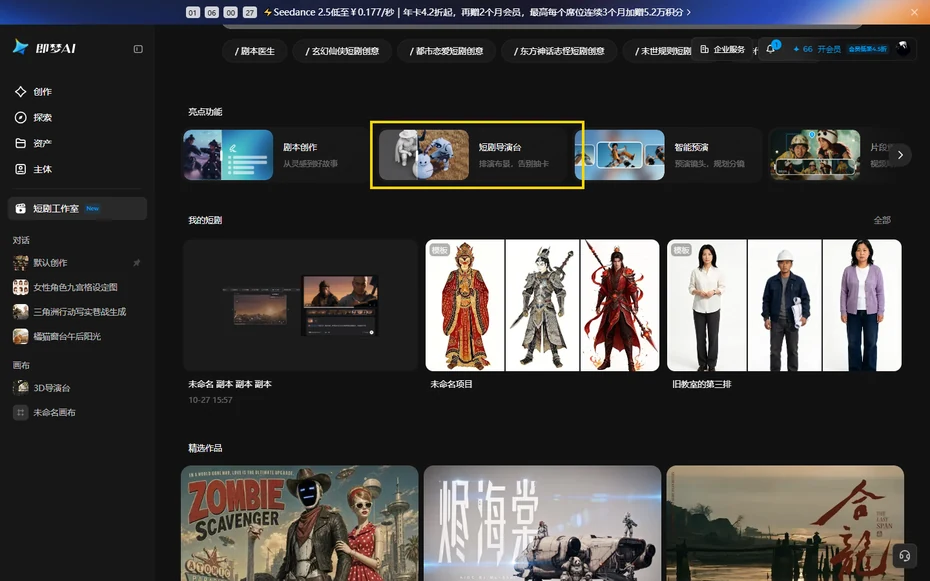Viewport: 930px width, 581px height.
Task: Close the Seedance promotion banner
Action: coord(915,12)
